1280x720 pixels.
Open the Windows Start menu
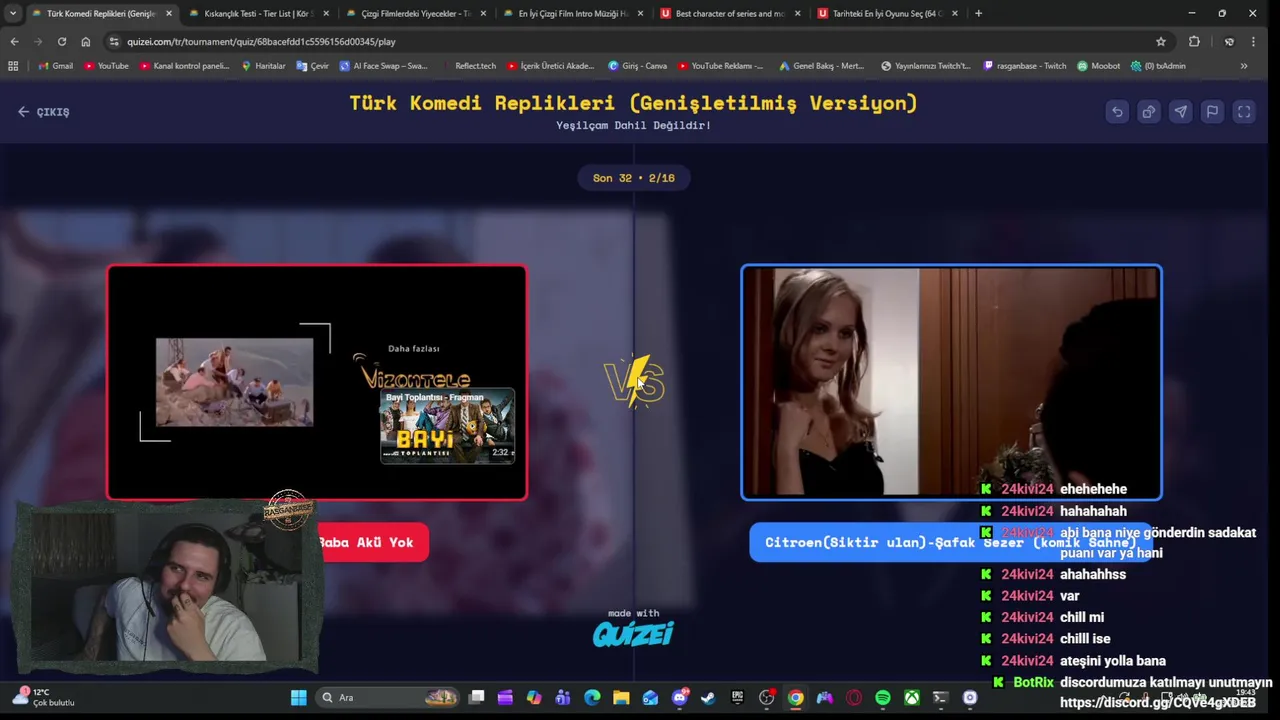click(x=298, y=698)
